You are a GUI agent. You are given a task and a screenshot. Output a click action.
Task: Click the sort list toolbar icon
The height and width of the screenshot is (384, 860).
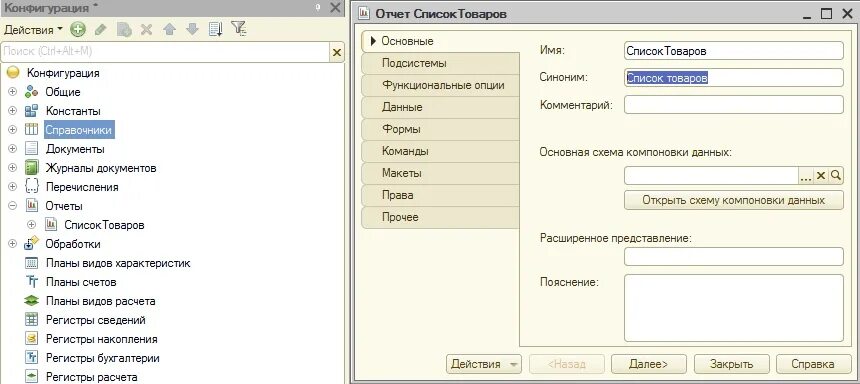coord(216,30)
